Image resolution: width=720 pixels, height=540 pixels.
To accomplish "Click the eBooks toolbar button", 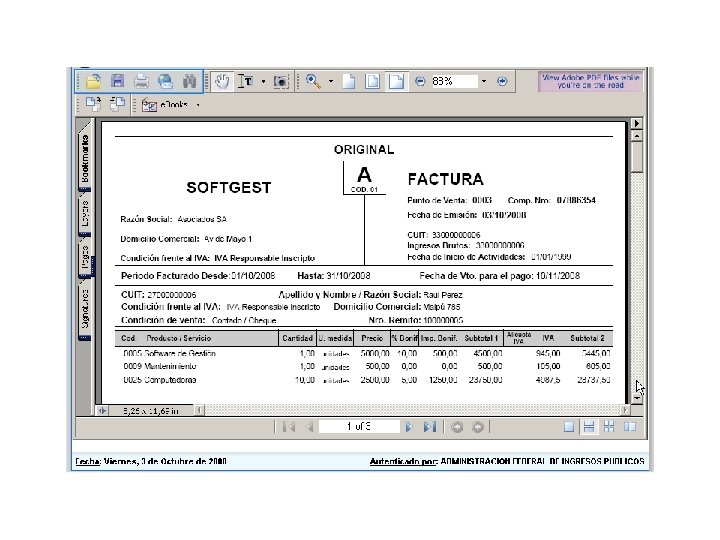I will 165,105.
